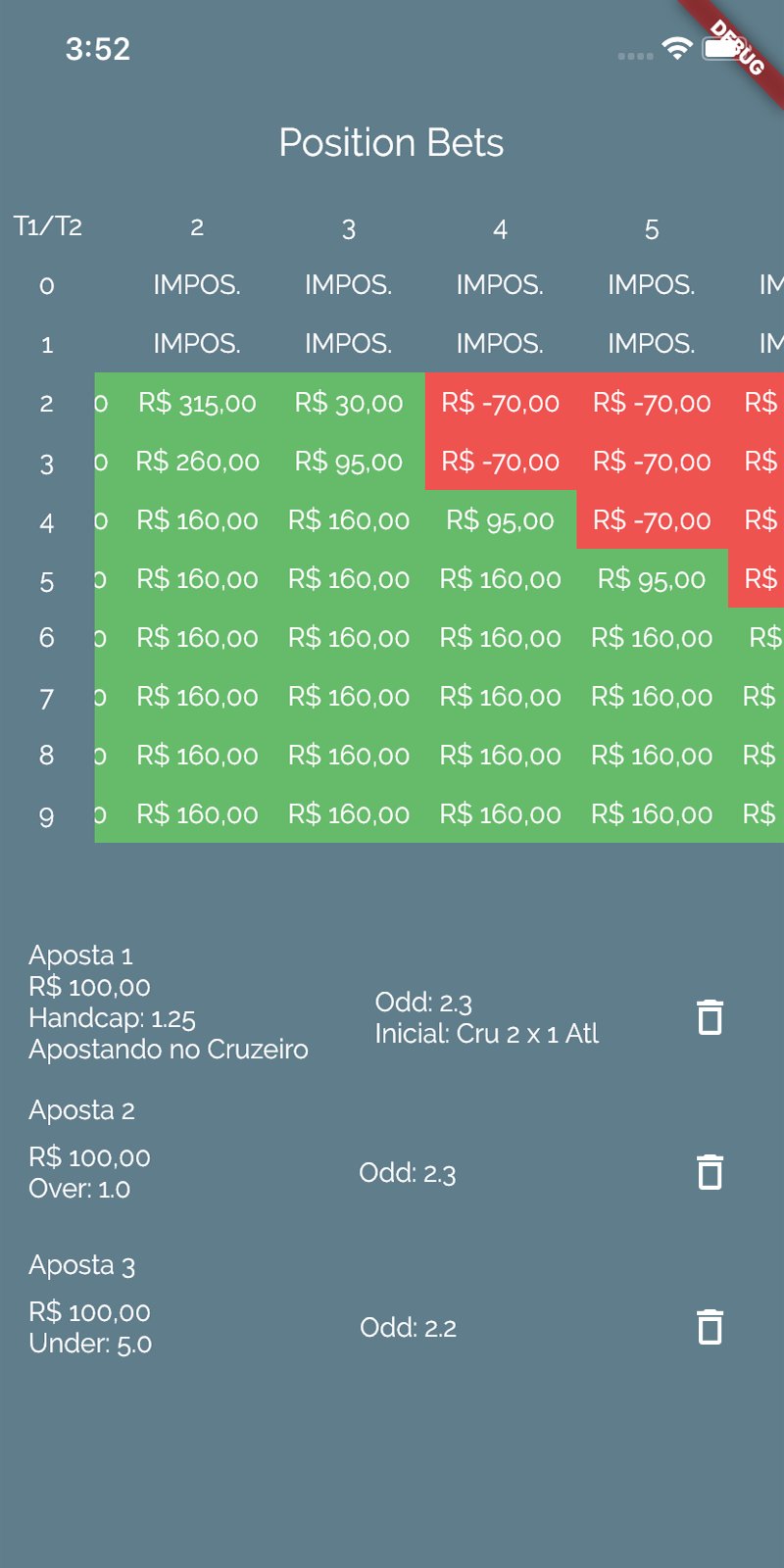Delete Aposta 2 with trash icon
Screen dimensions: 784x1568
pos(710,1172)
